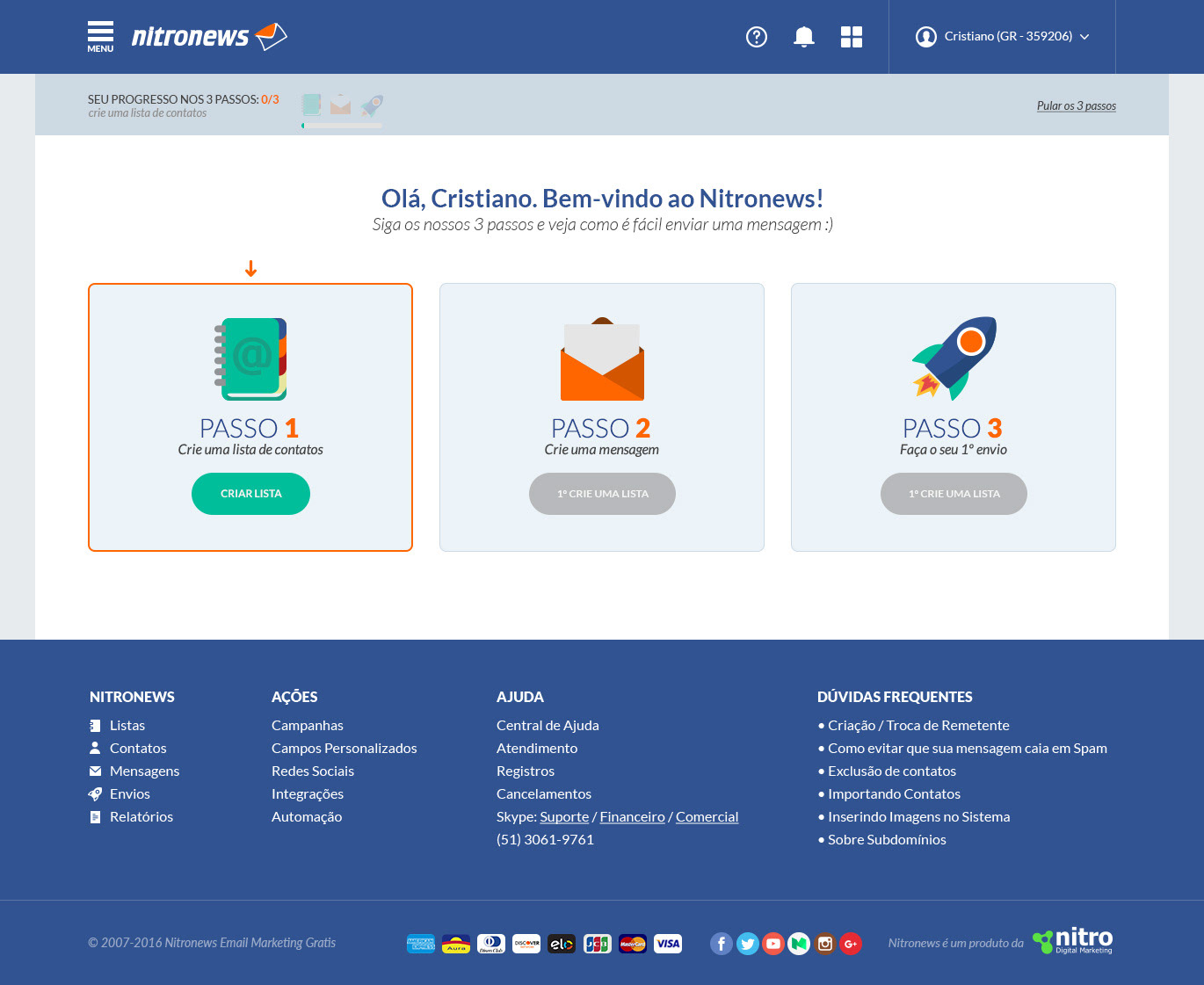Image resolution: width=1204 pixels, height=985 pixels.
Task: Click the Passo 2 envelope illustration
Action: coord(602,359)
